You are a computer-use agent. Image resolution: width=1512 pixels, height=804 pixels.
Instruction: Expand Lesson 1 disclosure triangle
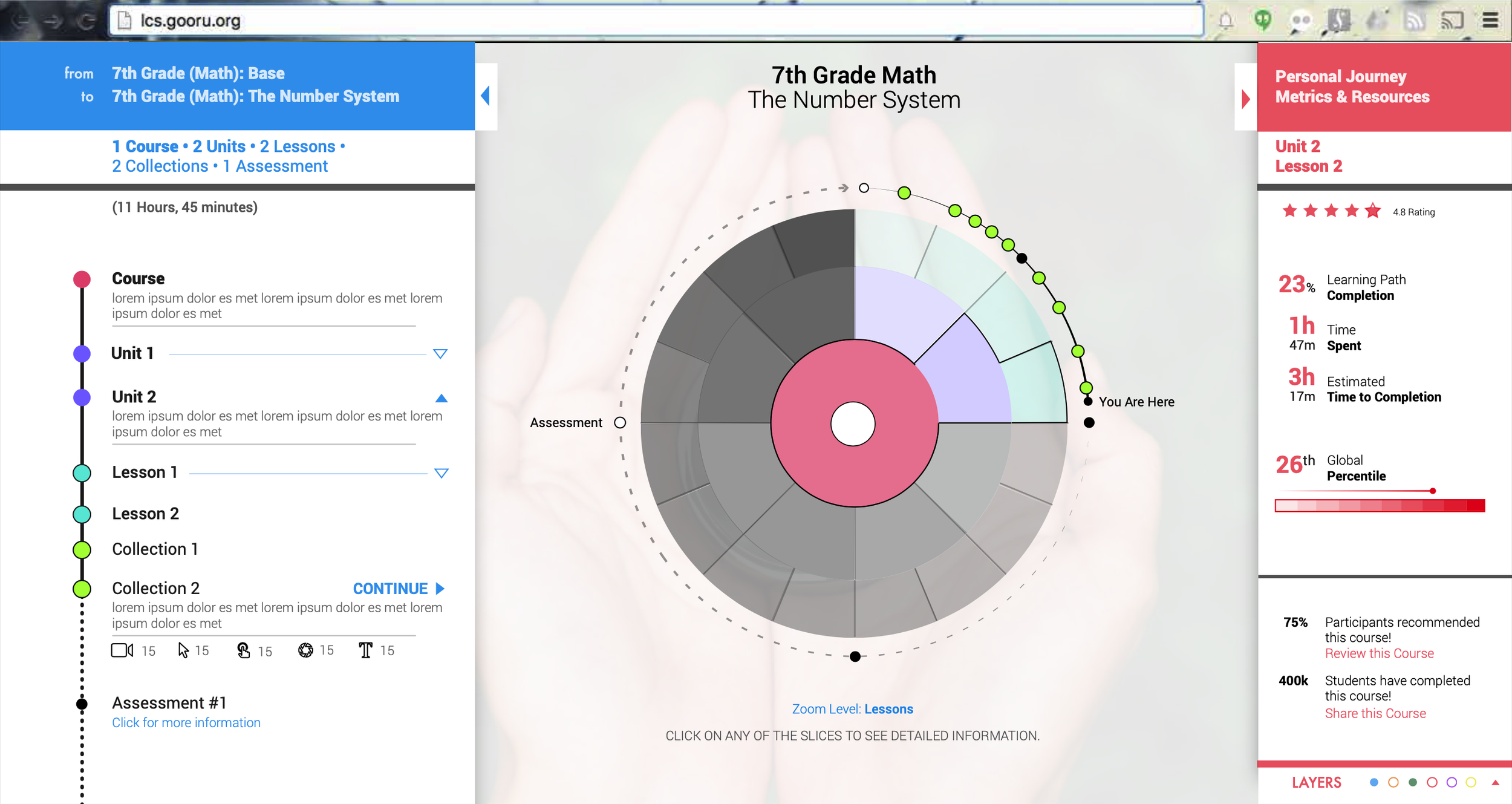442,473
